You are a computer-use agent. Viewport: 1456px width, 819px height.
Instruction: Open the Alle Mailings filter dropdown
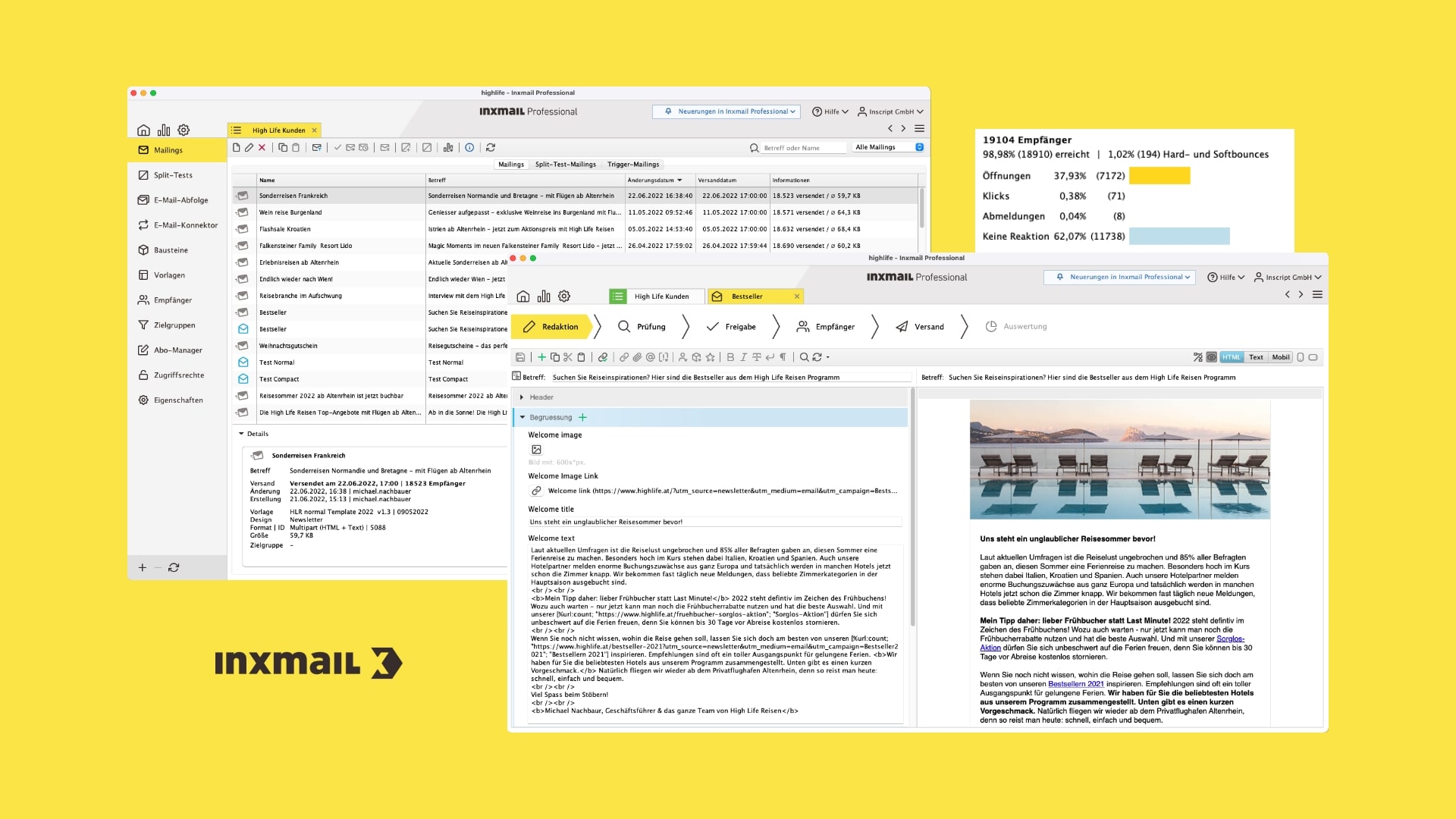[x=888, y=147]
